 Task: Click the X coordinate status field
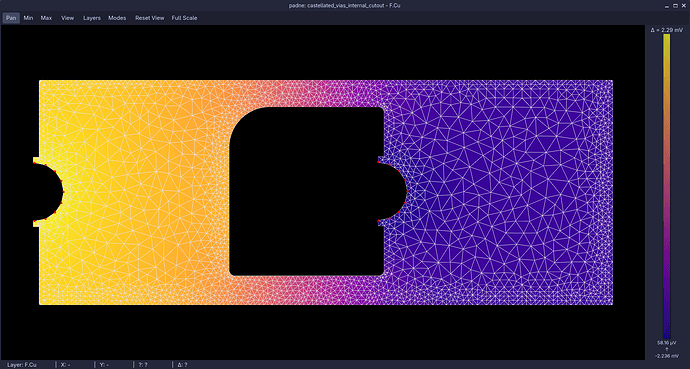[x=66, y=365]
